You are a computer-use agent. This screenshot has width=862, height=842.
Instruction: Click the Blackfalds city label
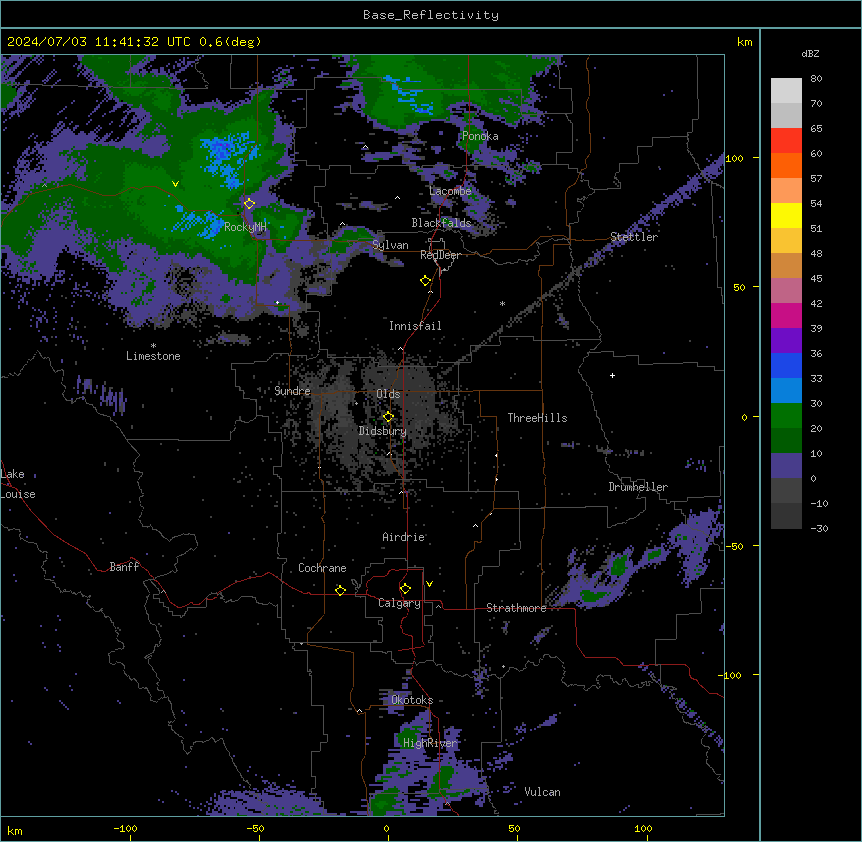[x=441, y=223]
